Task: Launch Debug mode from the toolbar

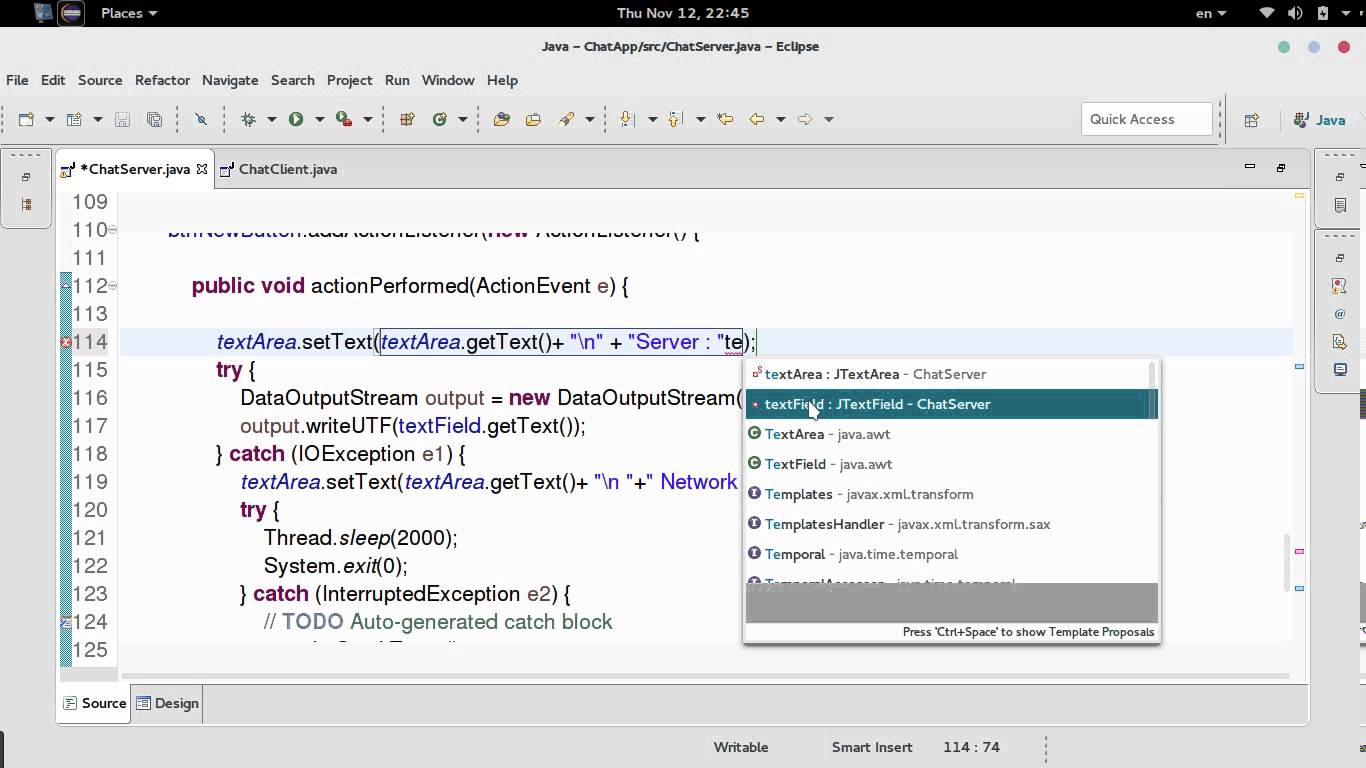Action: point(250,119)
